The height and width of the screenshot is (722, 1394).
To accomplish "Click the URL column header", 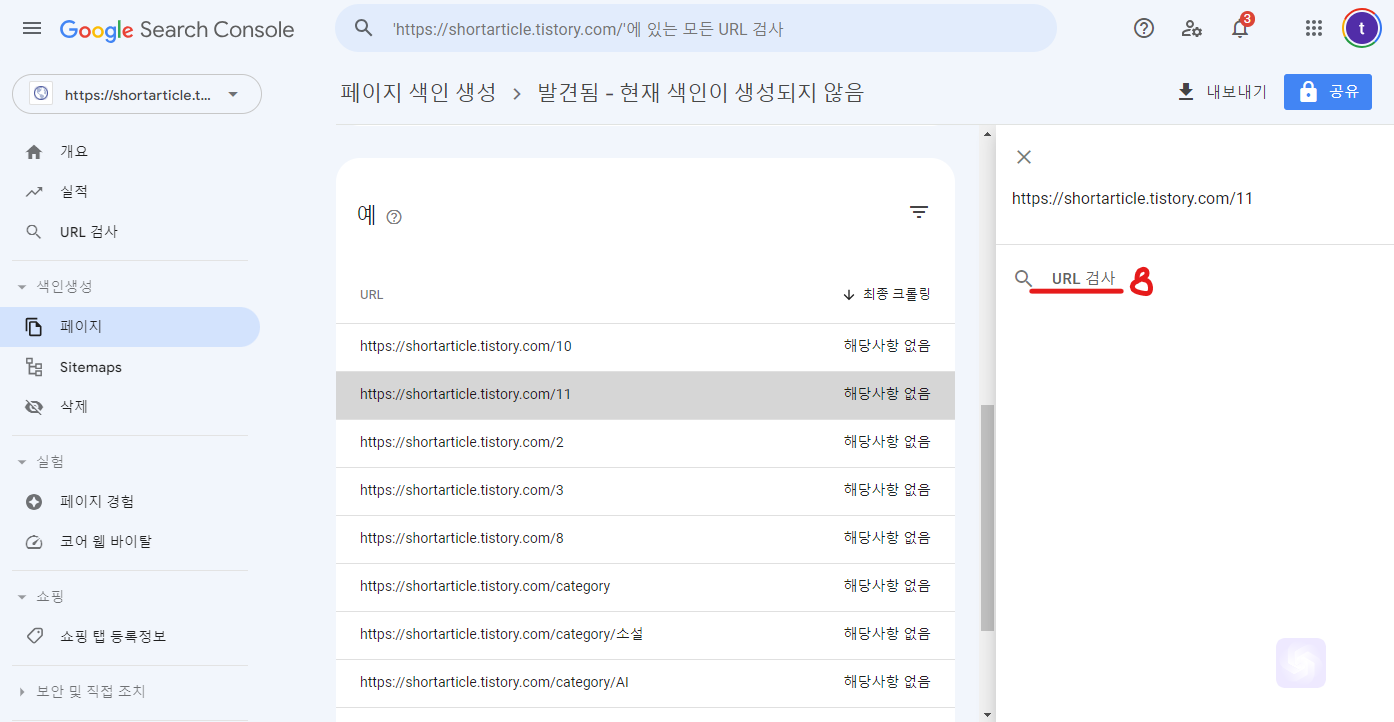I will tap(371, 295).
